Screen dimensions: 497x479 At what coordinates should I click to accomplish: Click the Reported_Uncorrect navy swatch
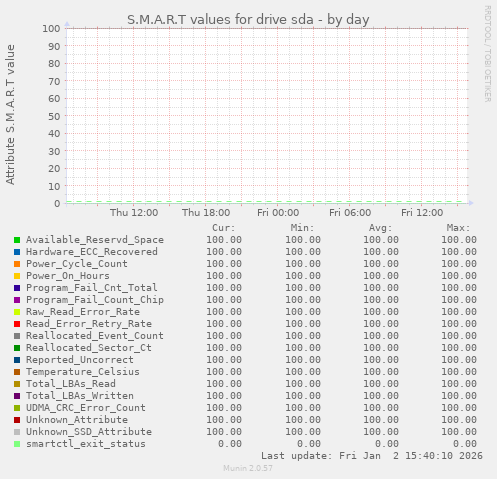pyautogui.click(x=17, y=360)
